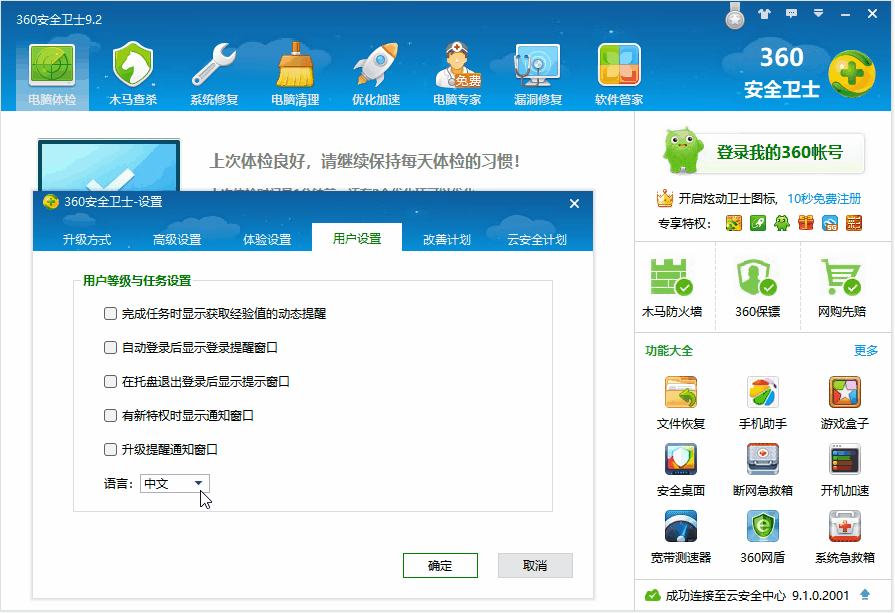Open 木马防火墙 firewall
Image resolution: width=895 pixels, height=613 pixels.
click(672, 288)
